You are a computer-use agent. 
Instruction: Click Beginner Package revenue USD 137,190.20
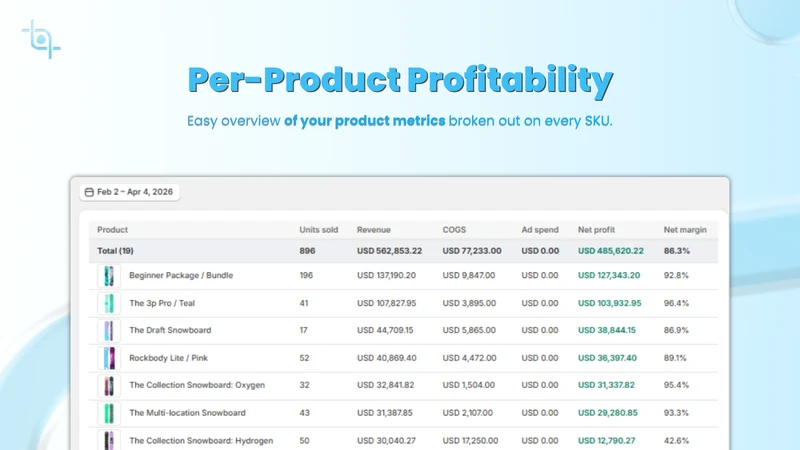[386, 276]
